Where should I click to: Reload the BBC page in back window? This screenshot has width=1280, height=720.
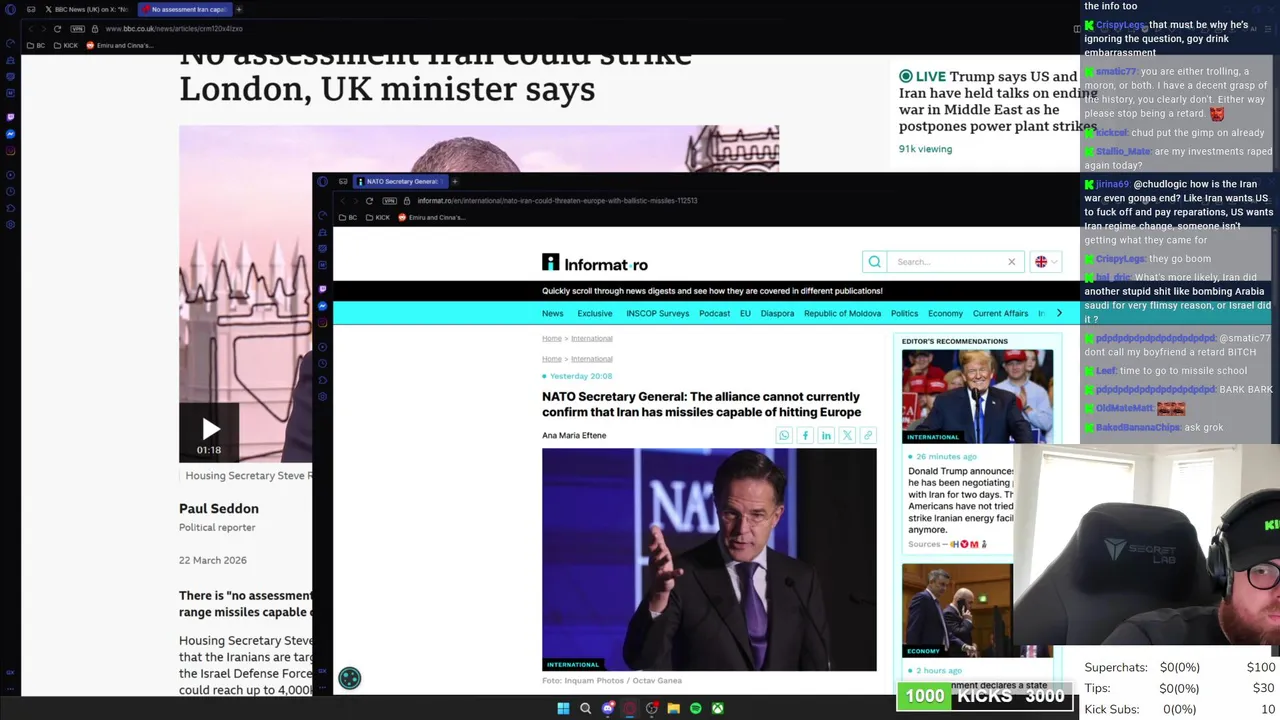pos(57,29)
